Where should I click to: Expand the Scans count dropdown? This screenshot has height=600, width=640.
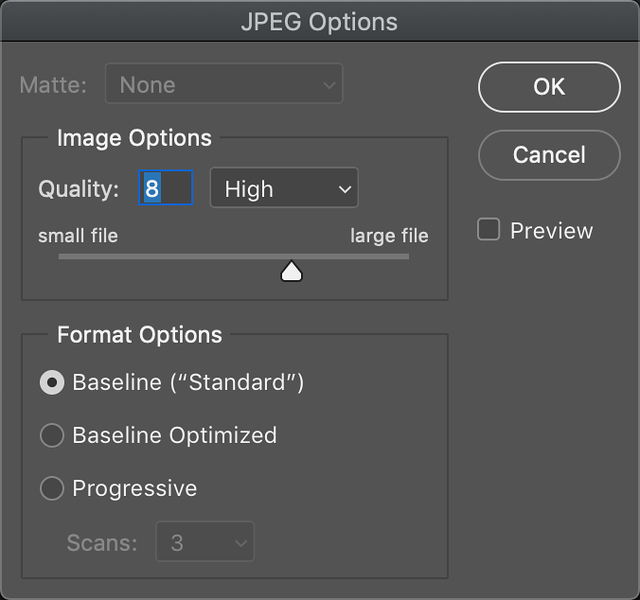(205, 542)
